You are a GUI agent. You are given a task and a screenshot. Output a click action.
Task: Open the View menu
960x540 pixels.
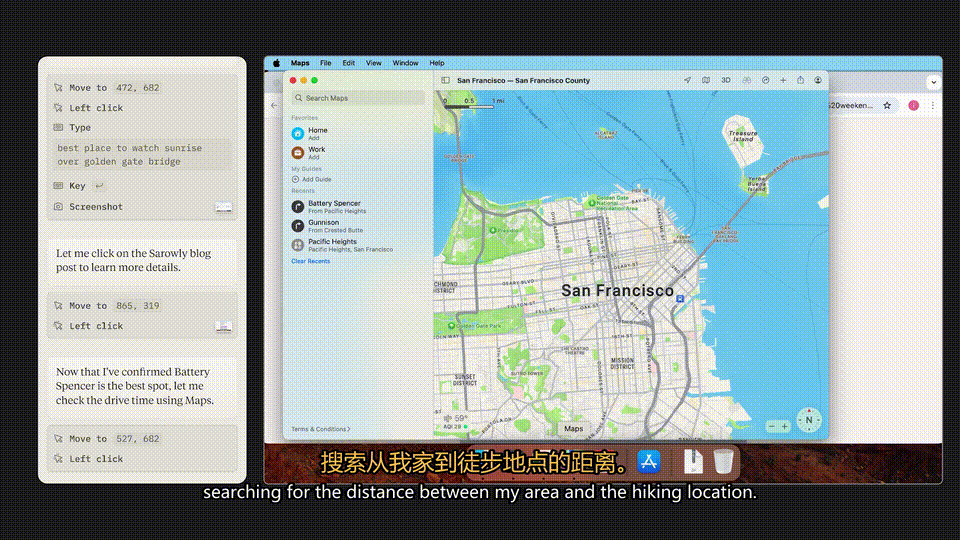tap(373, 63)
